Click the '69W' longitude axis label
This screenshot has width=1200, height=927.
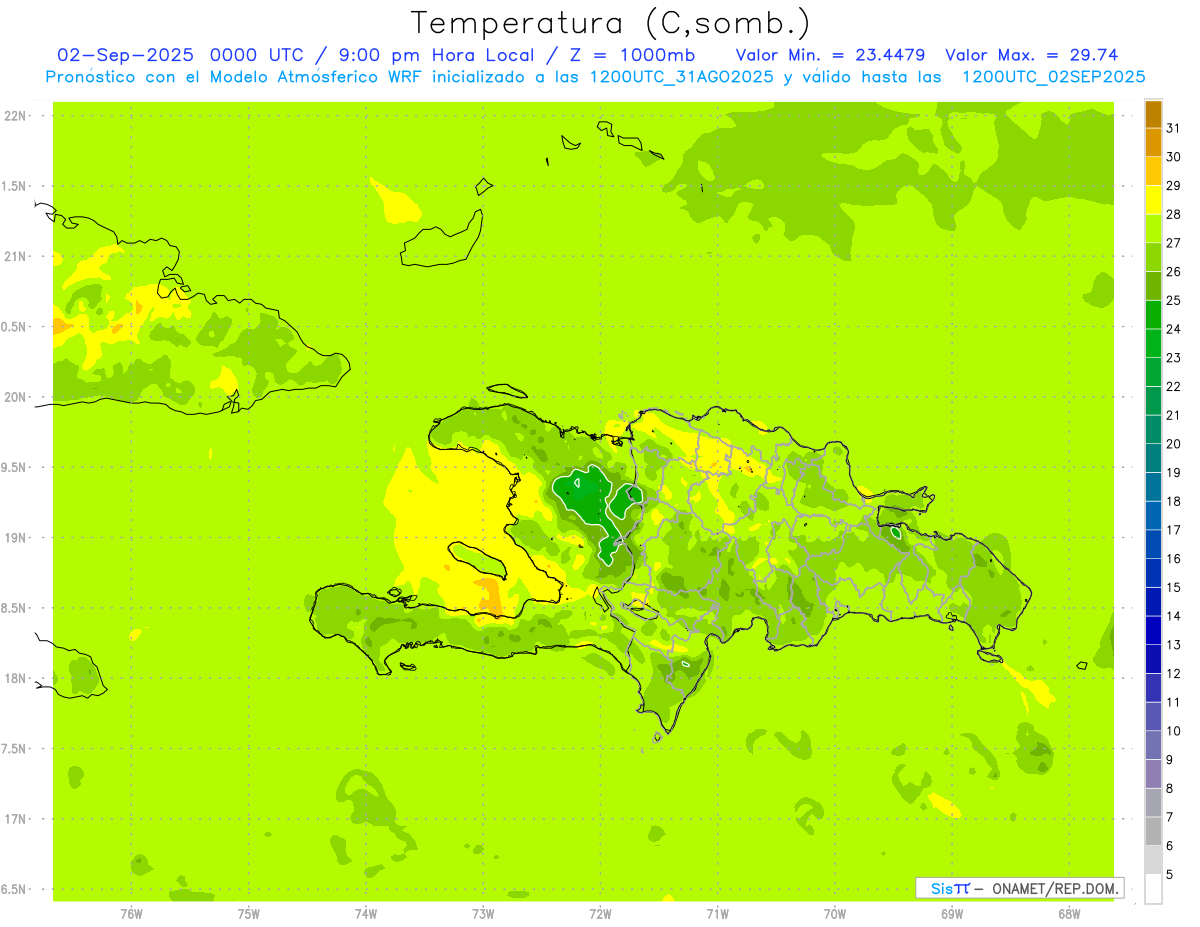[x=952, y=914]
